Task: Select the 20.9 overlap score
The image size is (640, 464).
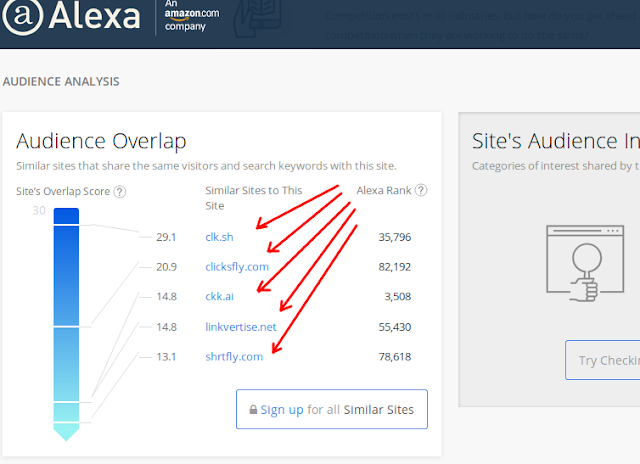Action: [167, 267]
